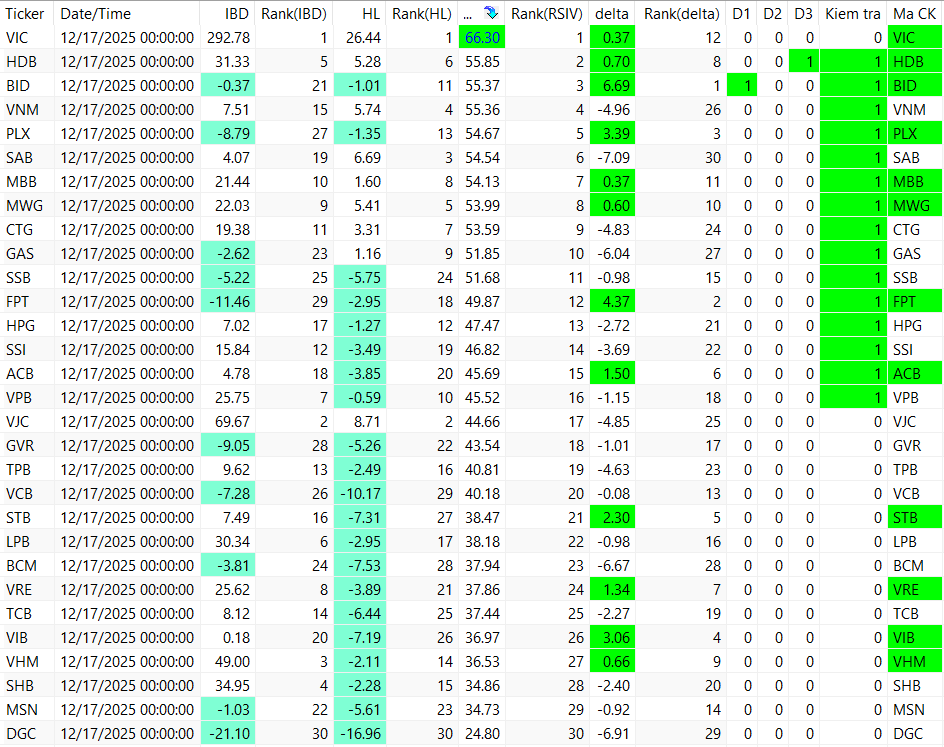The image size is (944, 747).
Task: Click the green Ma CK cell STB
Action: point(914,518)
